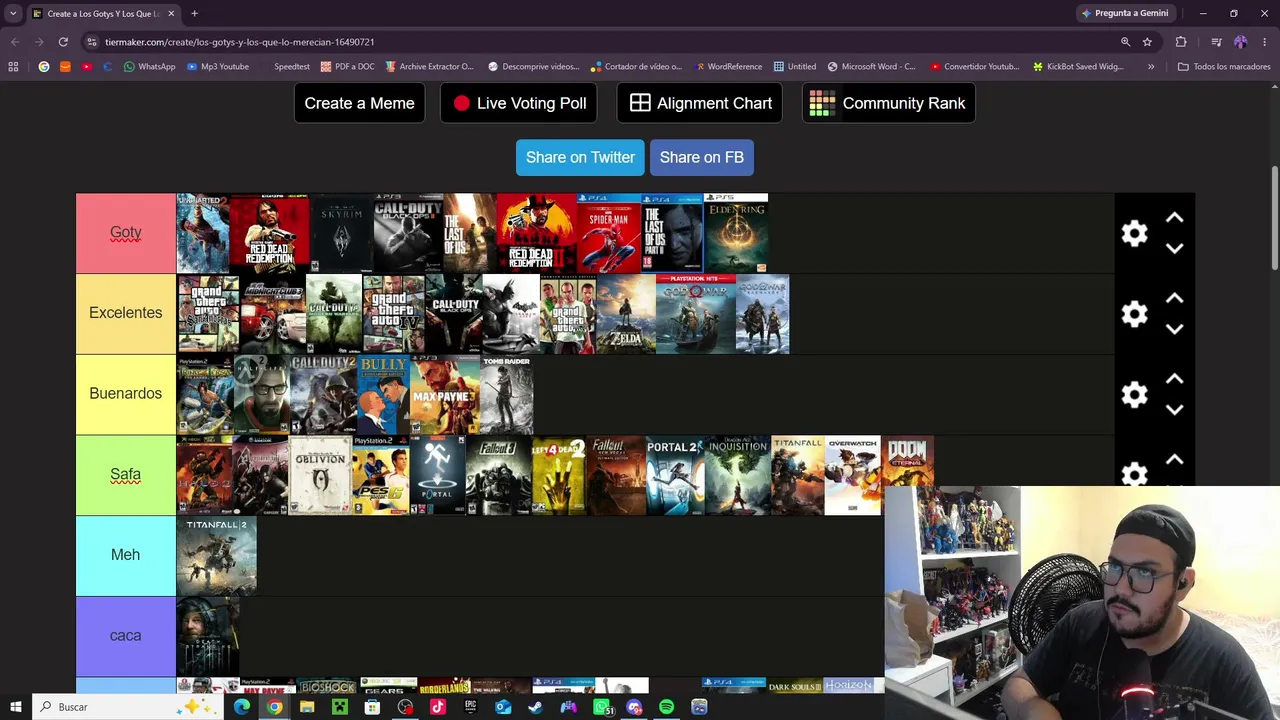Click the Create a Meme button
Image resolution: width=1280 pixels, height=720 pixels.
(359, 103)
